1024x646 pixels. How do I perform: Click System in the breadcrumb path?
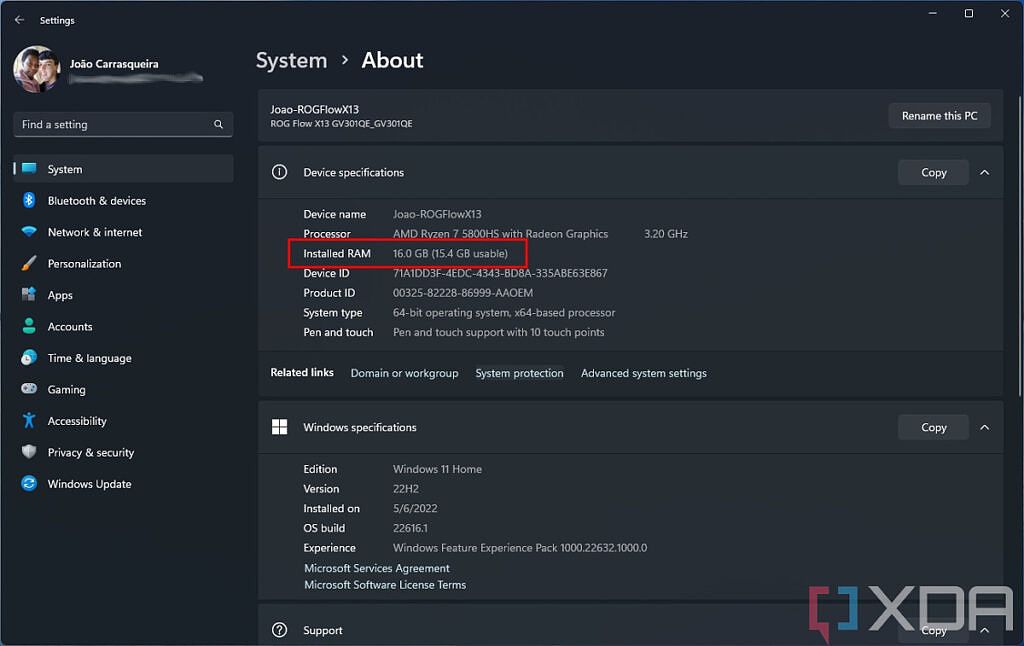pyautogui.click(x=291, y=60)
